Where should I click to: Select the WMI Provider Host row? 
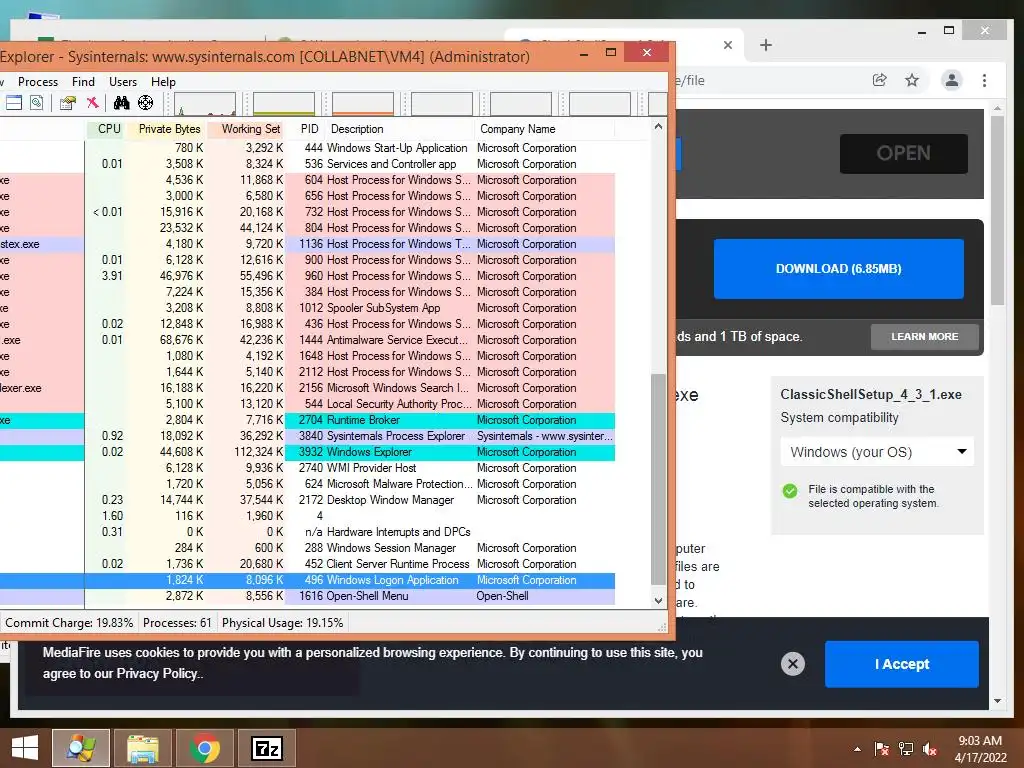click(307, 468)
